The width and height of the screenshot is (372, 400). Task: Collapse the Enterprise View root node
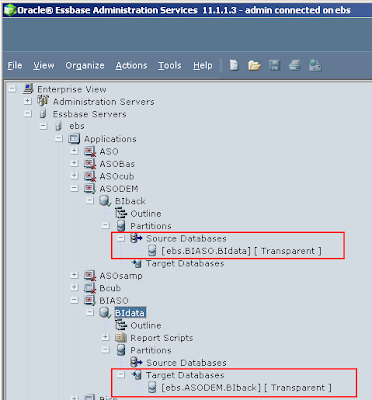point(12,89)
